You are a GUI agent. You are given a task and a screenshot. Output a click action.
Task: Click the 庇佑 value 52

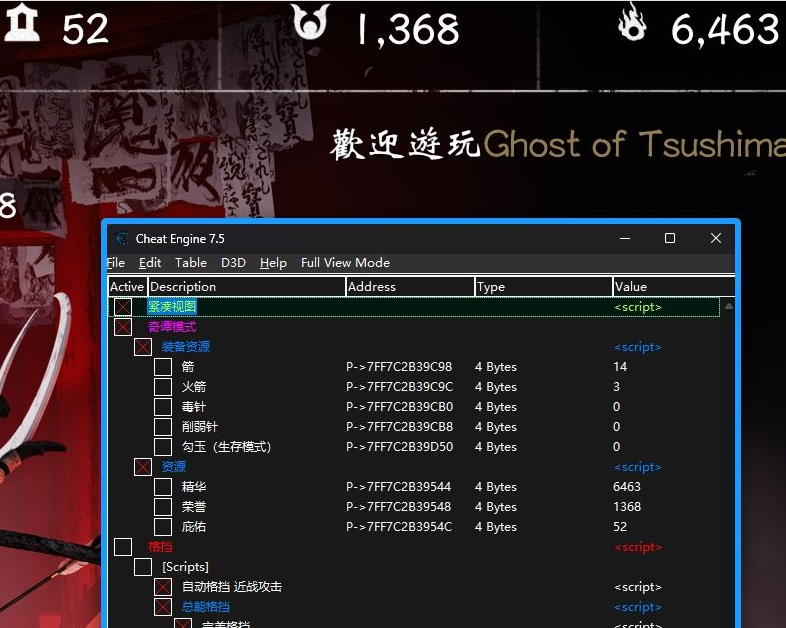coord(620,527)
